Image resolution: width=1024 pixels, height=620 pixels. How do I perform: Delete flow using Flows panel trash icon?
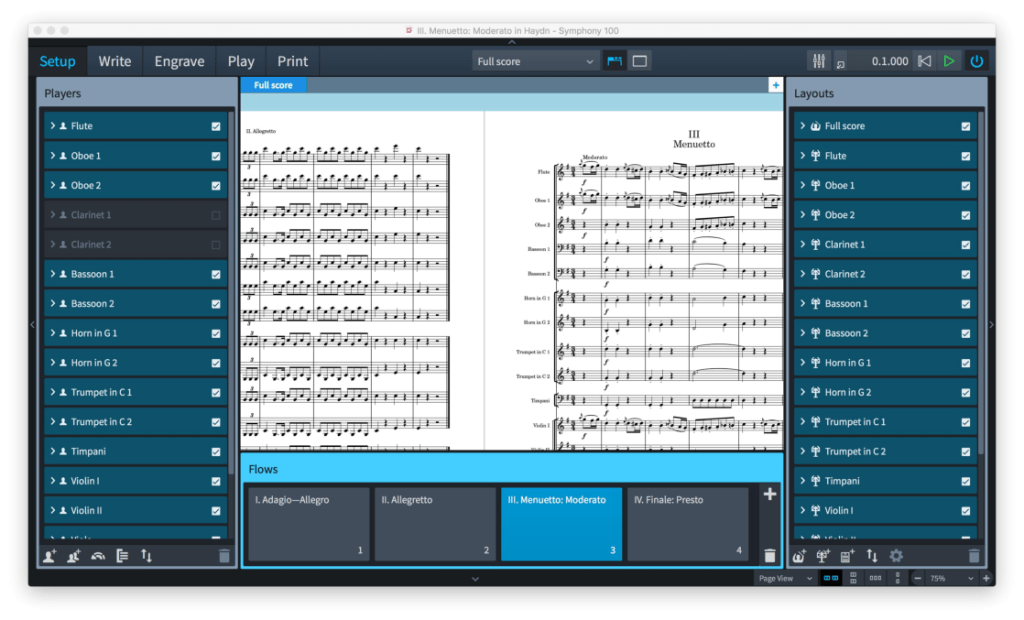point(769,556)
